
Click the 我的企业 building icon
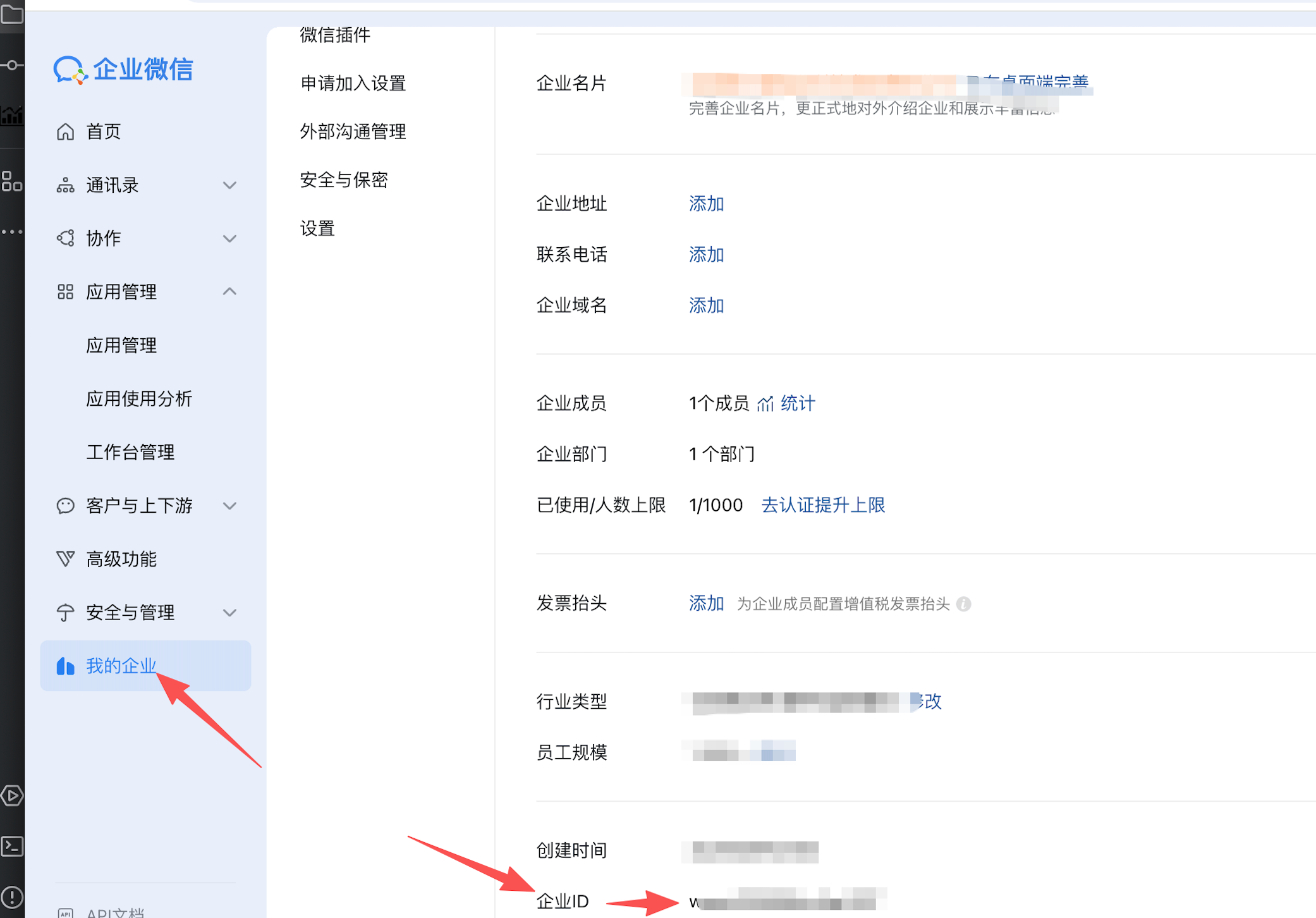point(66,666)
